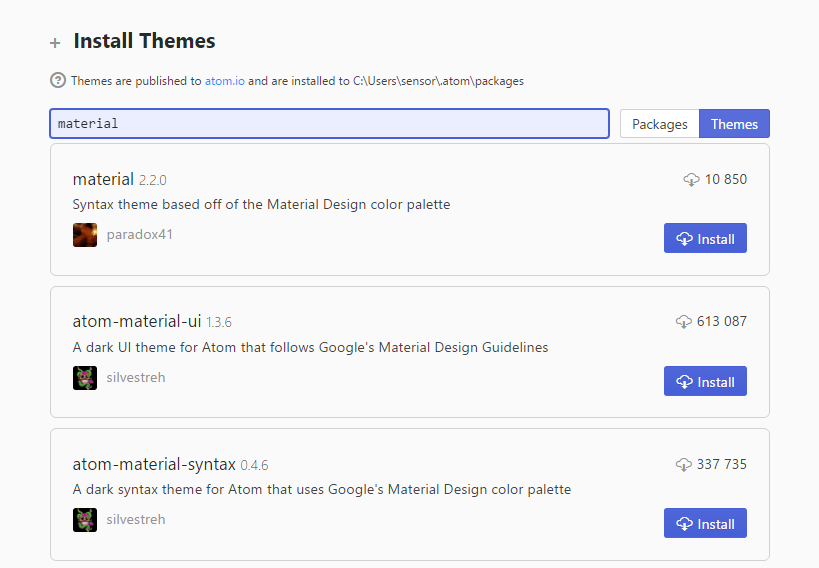Screen dimensions: 819x568
Task: Switch to Packages search mode
Action: coord(660,124)
